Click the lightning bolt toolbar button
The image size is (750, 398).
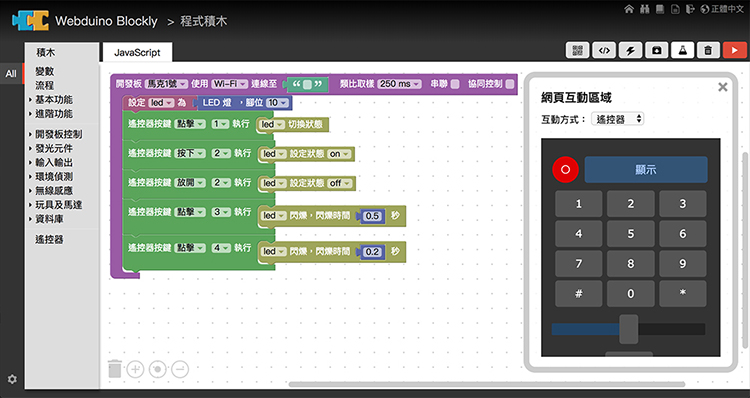[630, 50]
